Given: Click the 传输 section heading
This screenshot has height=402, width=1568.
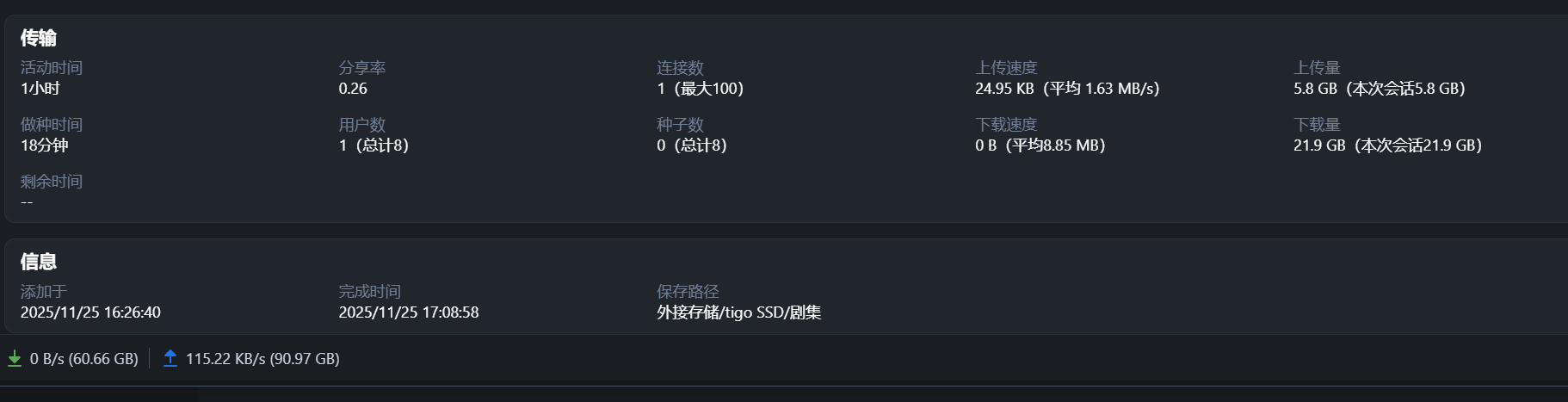Looking at the screenshot, I should point(39,38).
